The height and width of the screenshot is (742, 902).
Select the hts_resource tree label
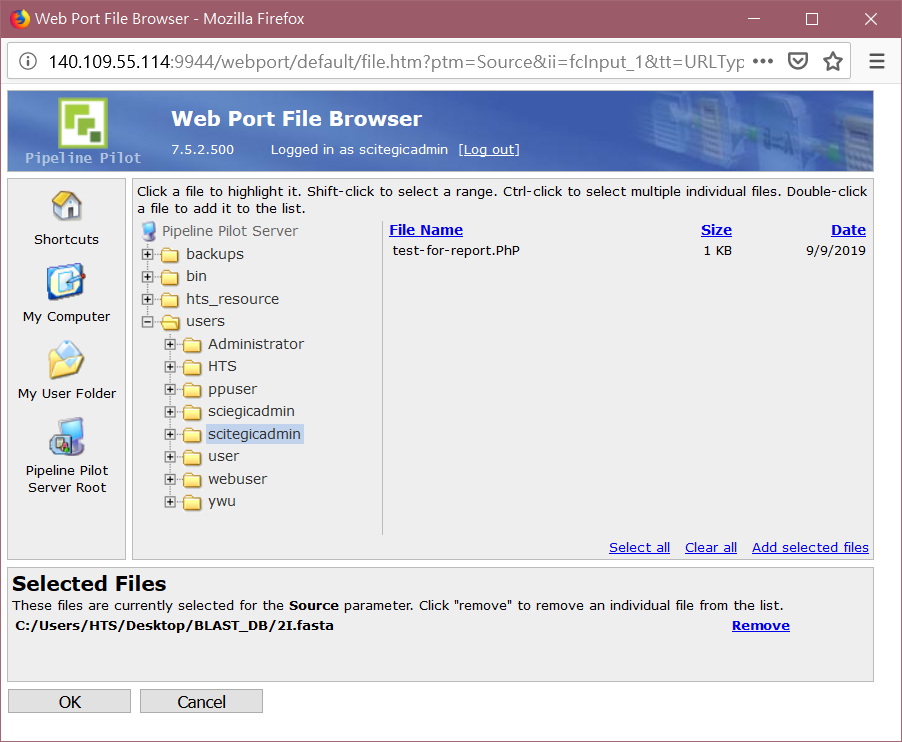(232, 299)
